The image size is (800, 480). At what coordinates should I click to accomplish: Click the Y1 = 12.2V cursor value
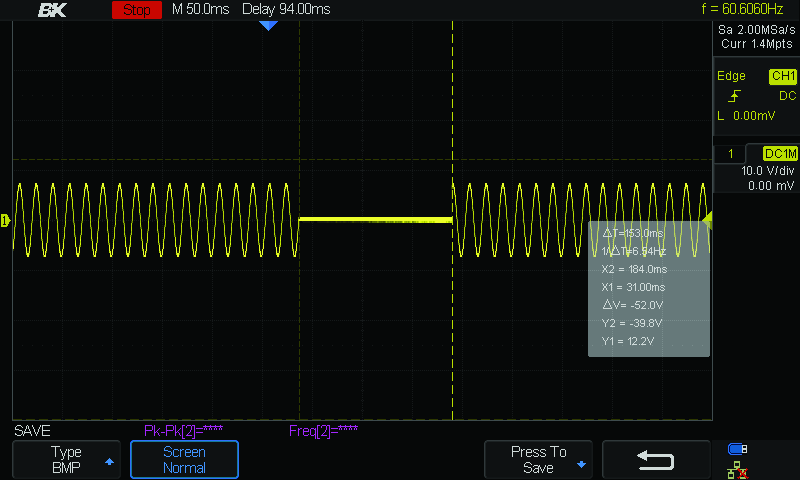pyautogui.click(x=628, y=341)
